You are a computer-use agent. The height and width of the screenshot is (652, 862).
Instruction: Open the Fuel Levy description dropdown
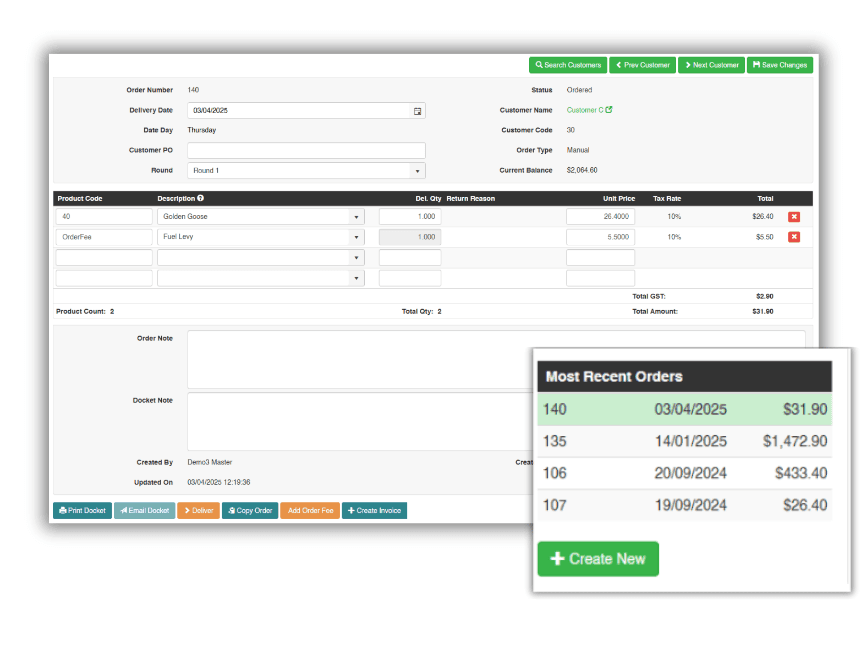357,236
